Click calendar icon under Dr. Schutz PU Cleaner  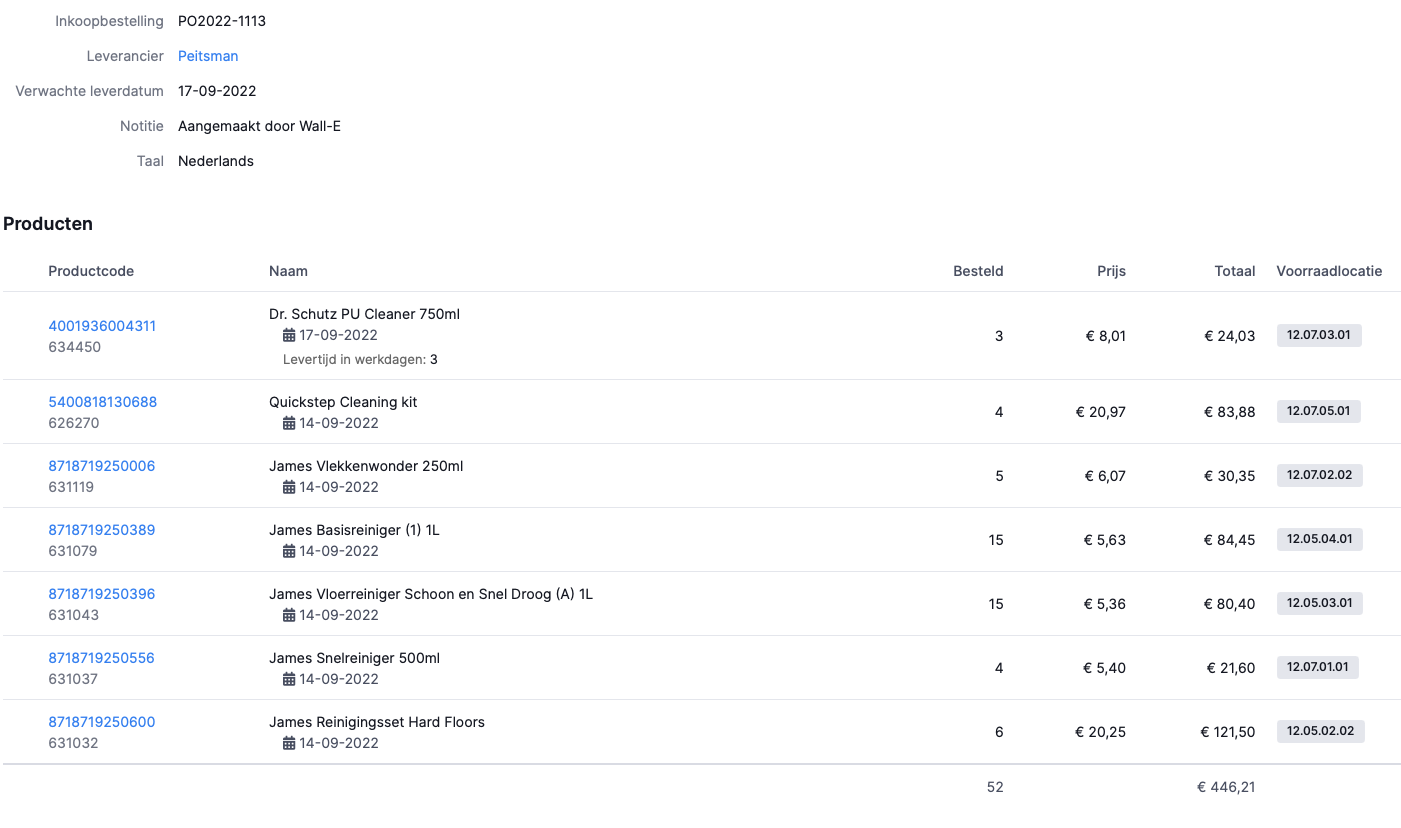289,336
